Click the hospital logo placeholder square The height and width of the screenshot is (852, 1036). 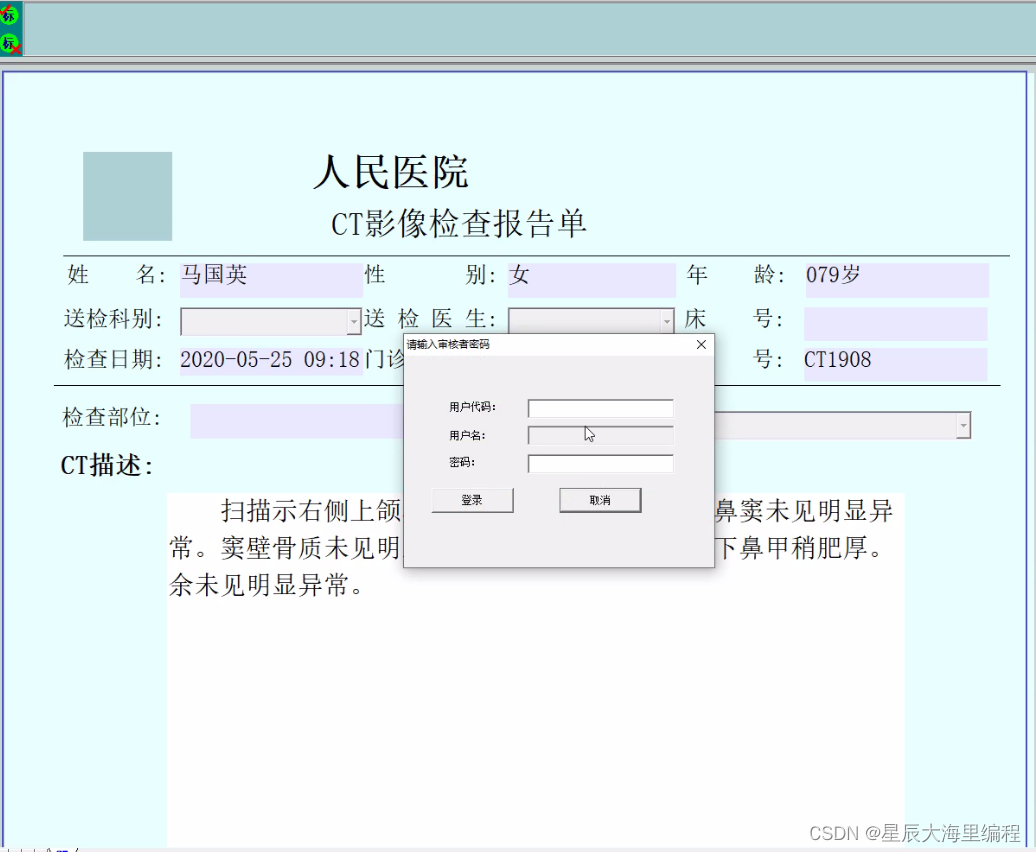tap(128, 196)
